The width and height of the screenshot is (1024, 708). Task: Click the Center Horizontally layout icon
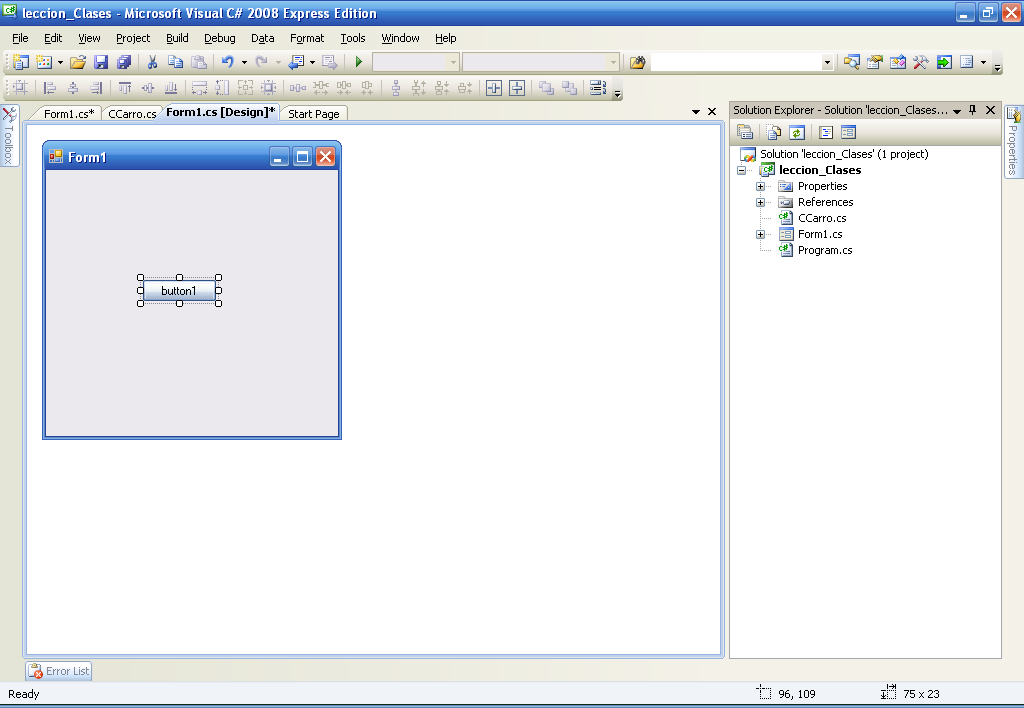pos(494,88)
